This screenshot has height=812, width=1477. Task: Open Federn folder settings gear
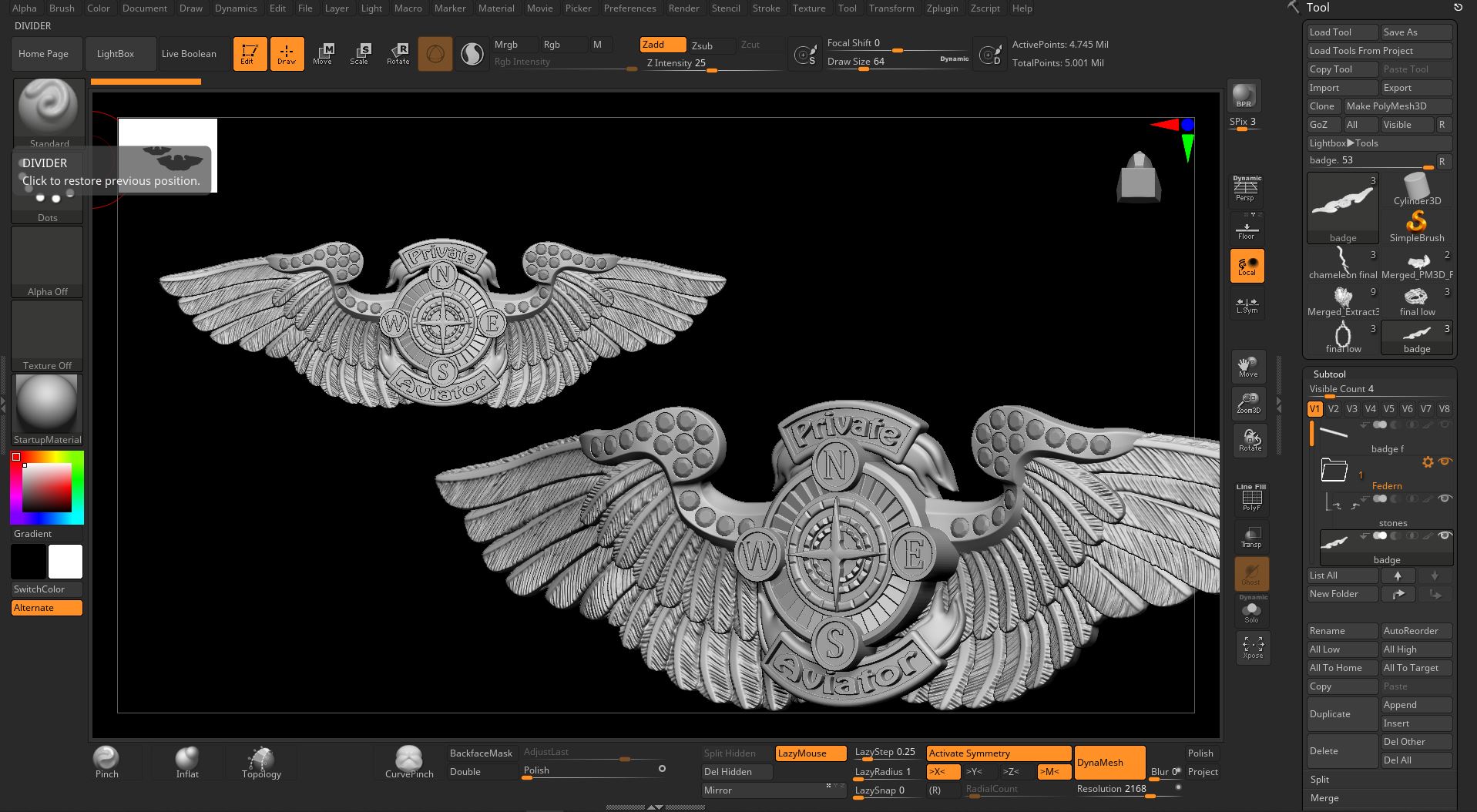pos(1428,462)
